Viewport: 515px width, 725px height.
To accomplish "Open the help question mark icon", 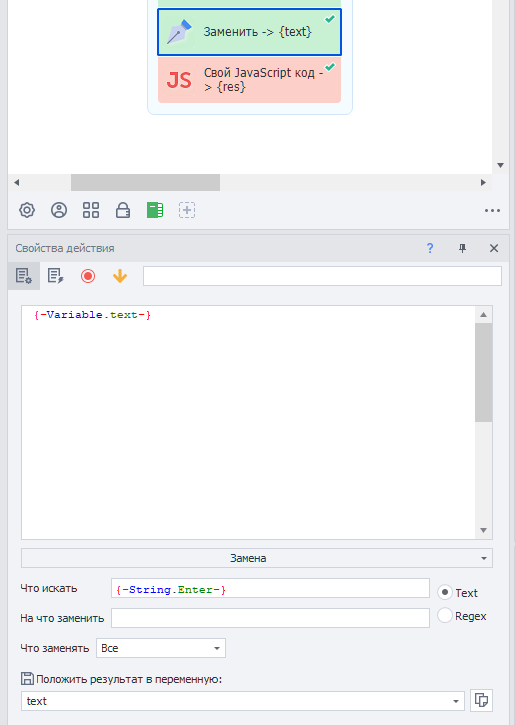I will 430,248.
